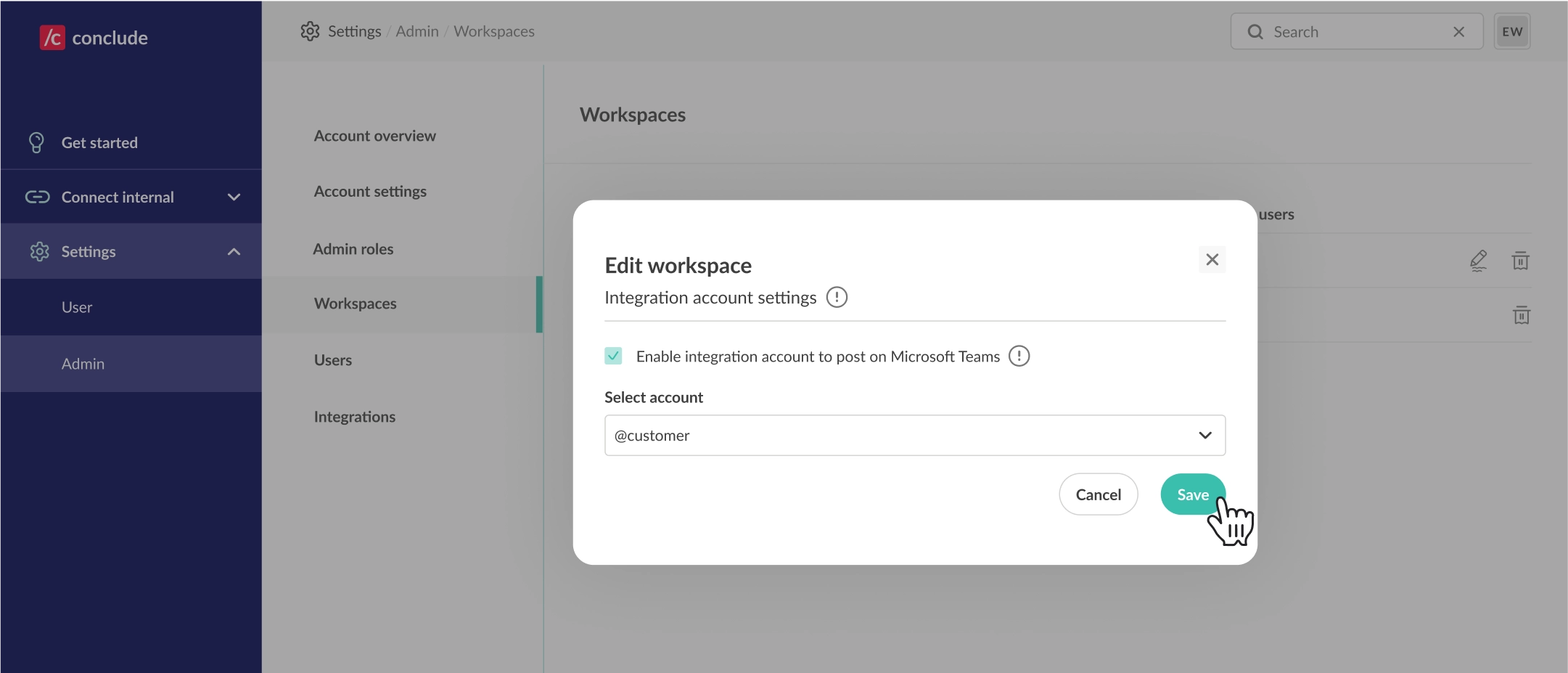The width and height of the screenshot is (1568, 673).
Task: Click the conclude logo
Action: point(94,37)
